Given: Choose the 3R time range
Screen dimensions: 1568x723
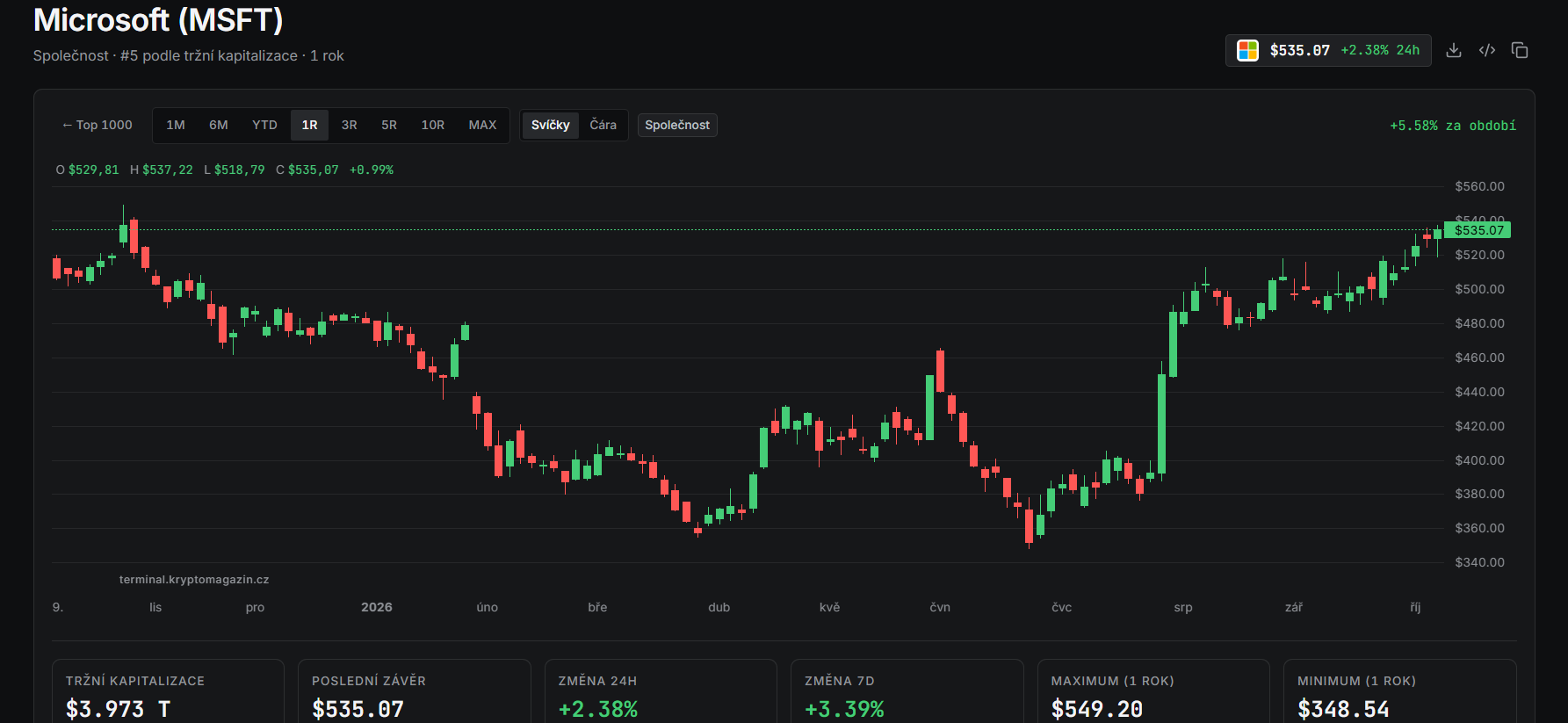Looking at the screenshot, I should click(x=350, y=125).
